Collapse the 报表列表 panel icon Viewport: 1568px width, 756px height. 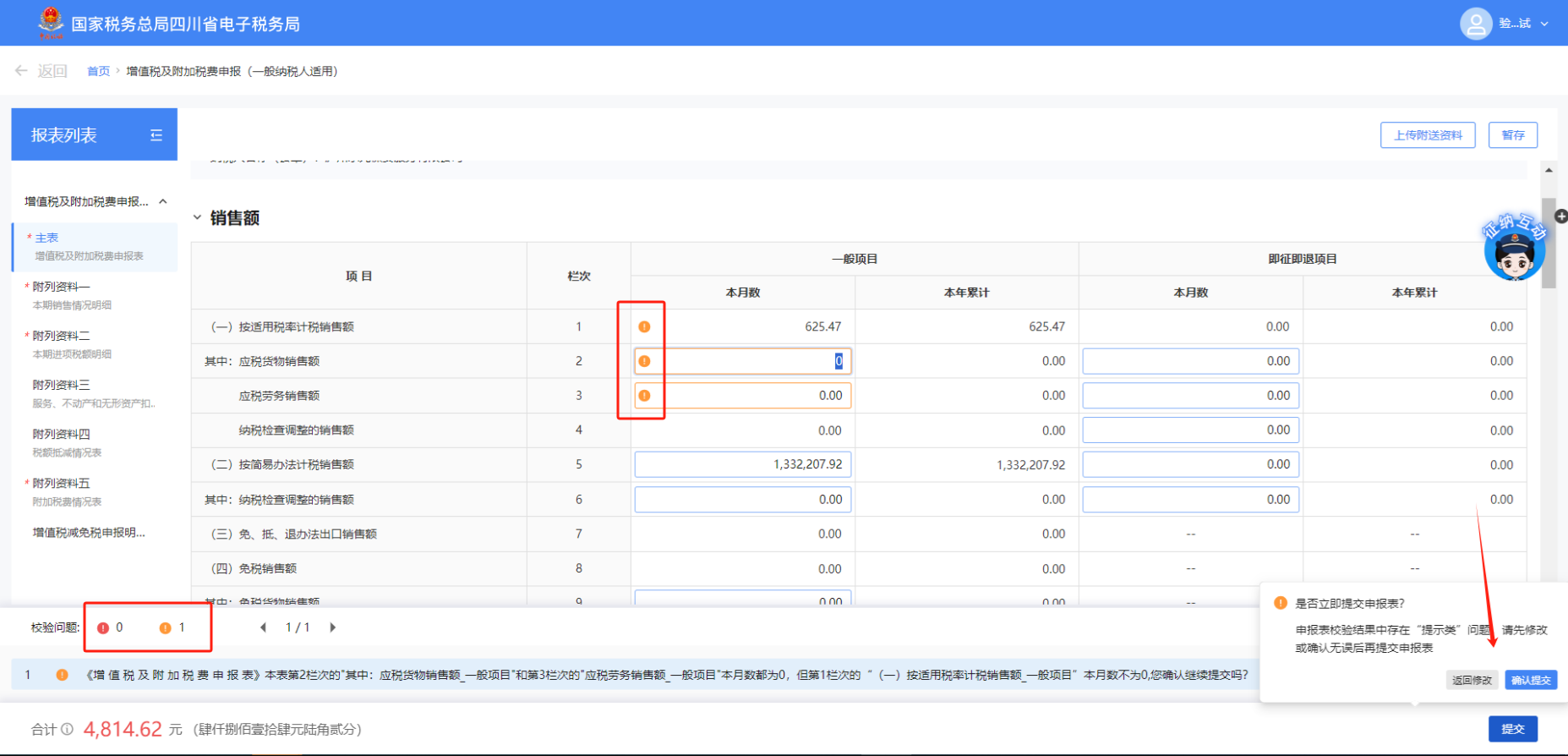click(x=156, y=135)
